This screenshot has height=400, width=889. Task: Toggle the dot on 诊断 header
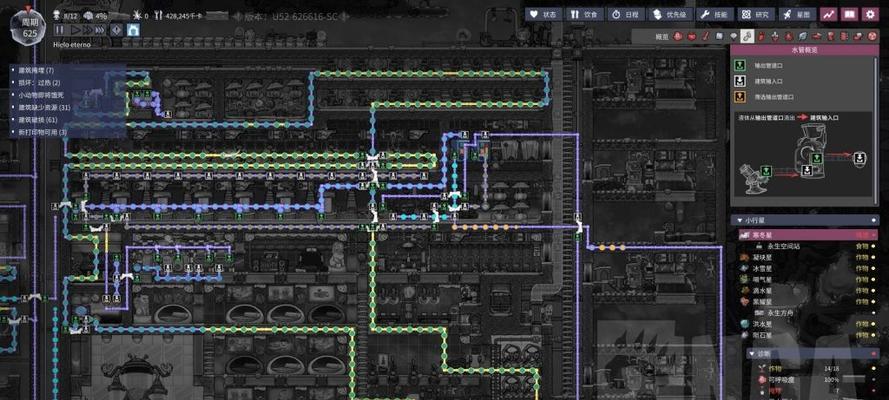click(x=873, y=354)
